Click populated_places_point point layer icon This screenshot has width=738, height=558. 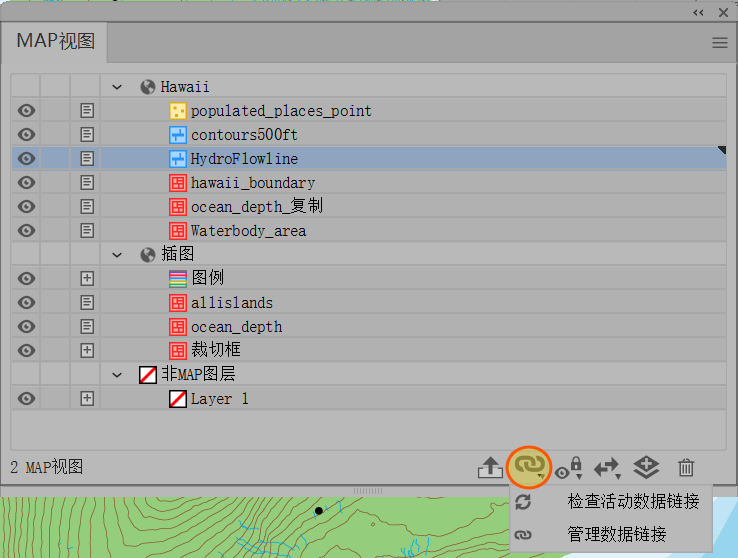[177, 111]
